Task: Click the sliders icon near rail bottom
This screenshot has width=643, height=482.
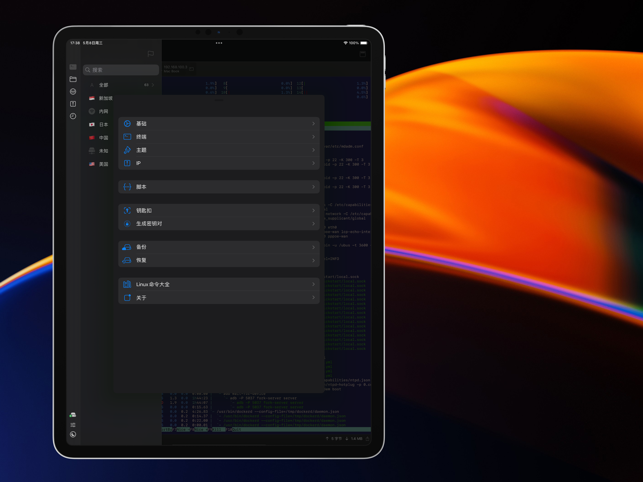Action: (73, 425)
